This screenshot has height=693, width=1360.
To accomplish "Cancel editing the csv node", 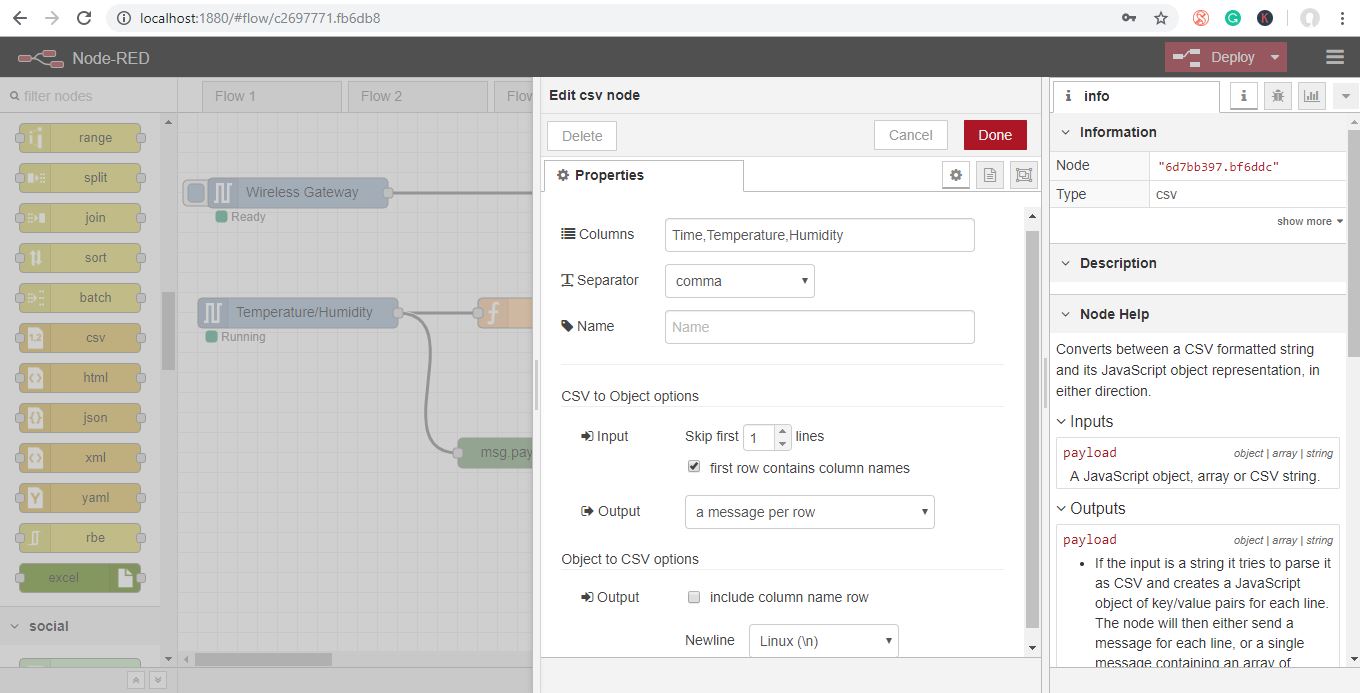I will click(x=910, y=135).
